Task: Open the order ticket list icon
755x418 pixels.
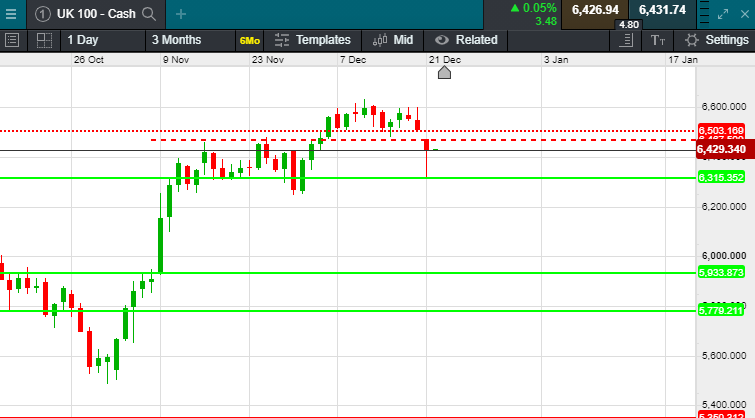Action: [x=12, y=40]
